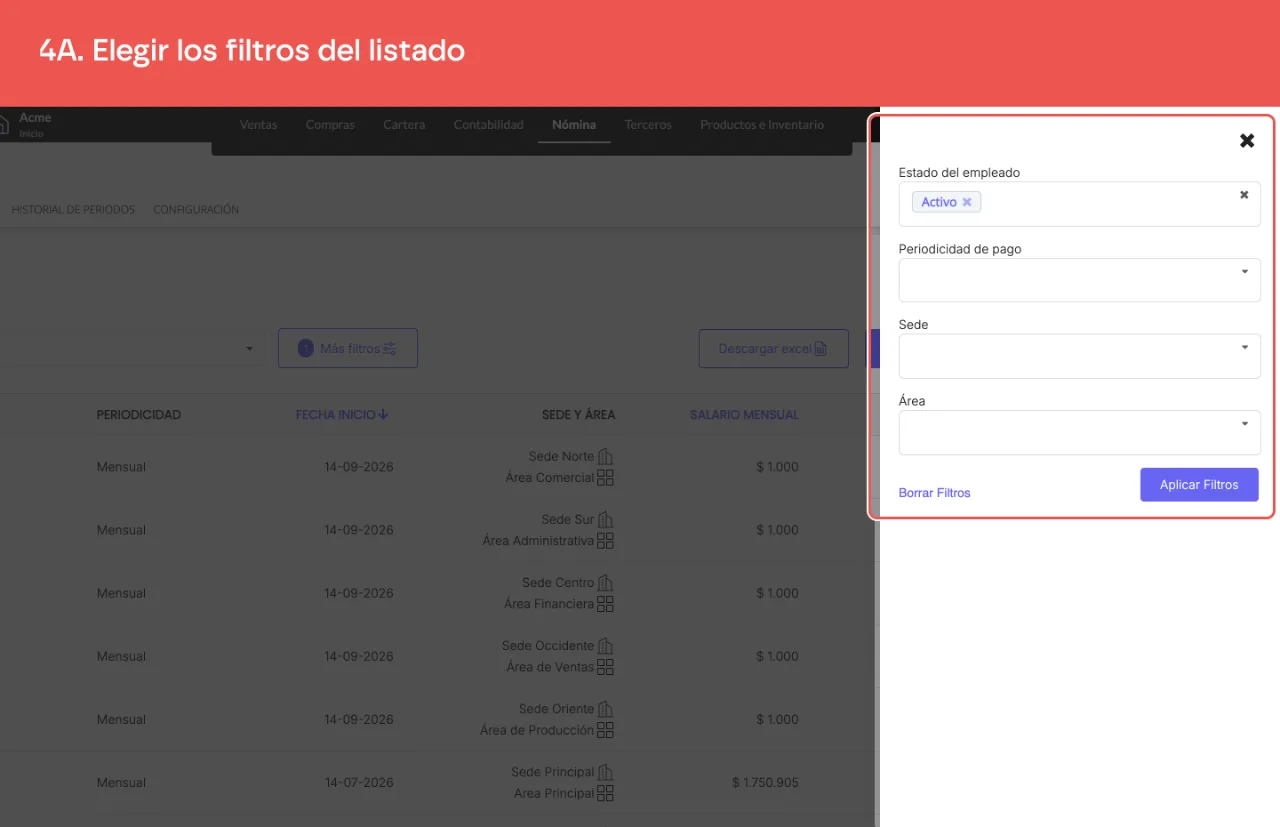
Task: Click the building icon beside Sede Centro
Action: [605, 583]
